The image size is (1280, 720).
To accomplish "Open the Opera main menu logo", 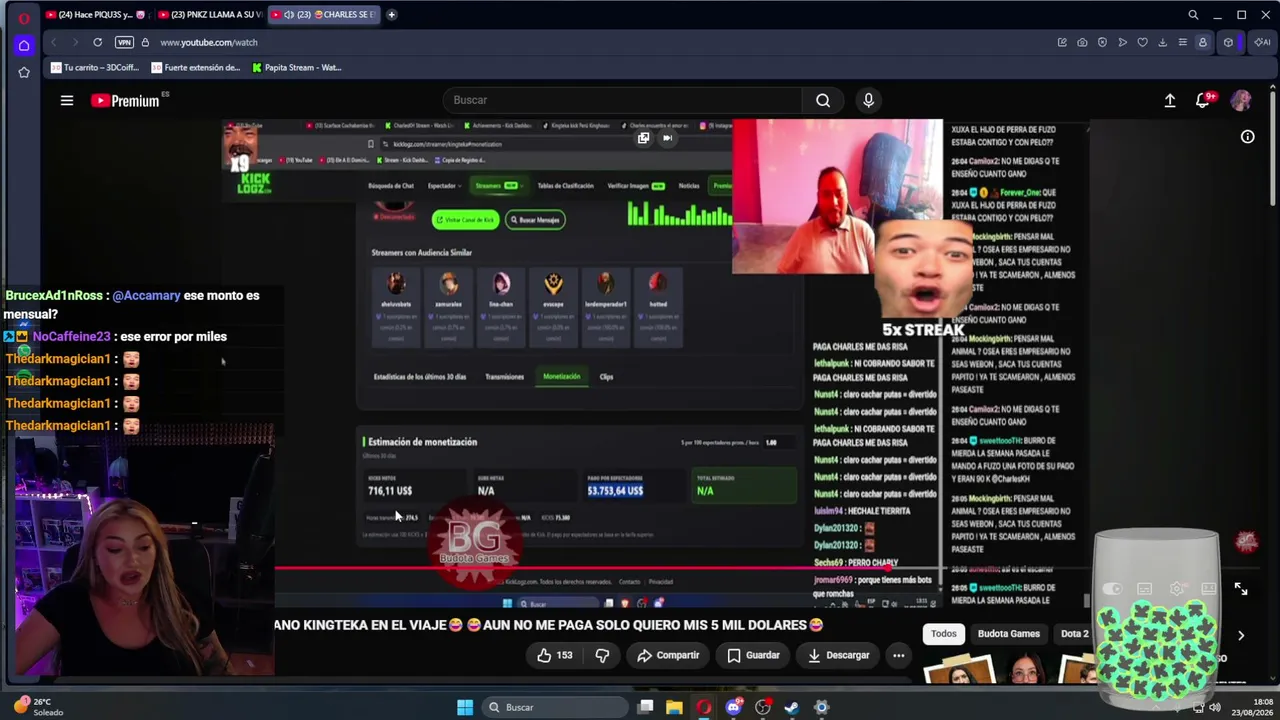I will click(x=24, y=16).
